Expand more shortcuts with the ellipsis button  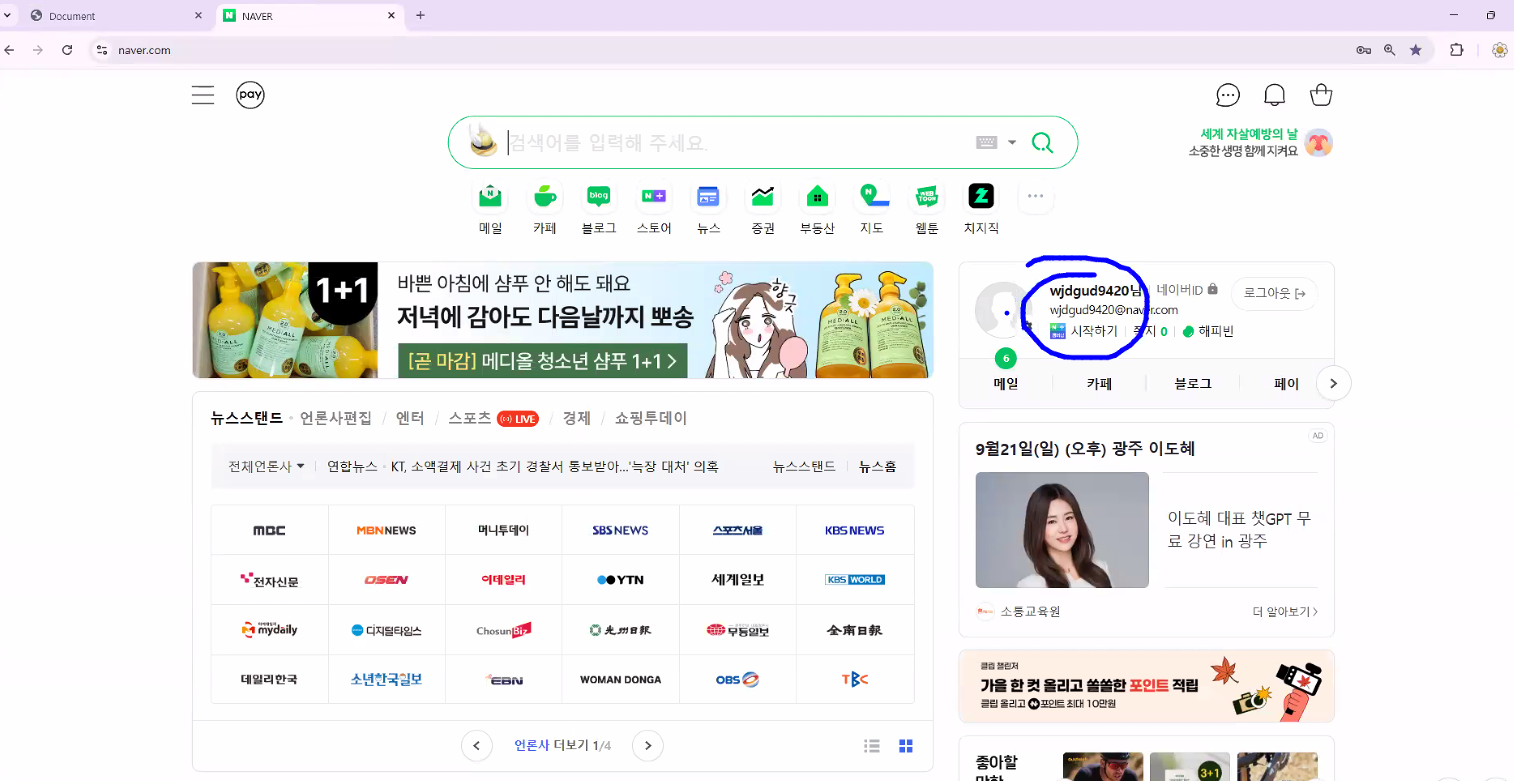pos(1035,196)
